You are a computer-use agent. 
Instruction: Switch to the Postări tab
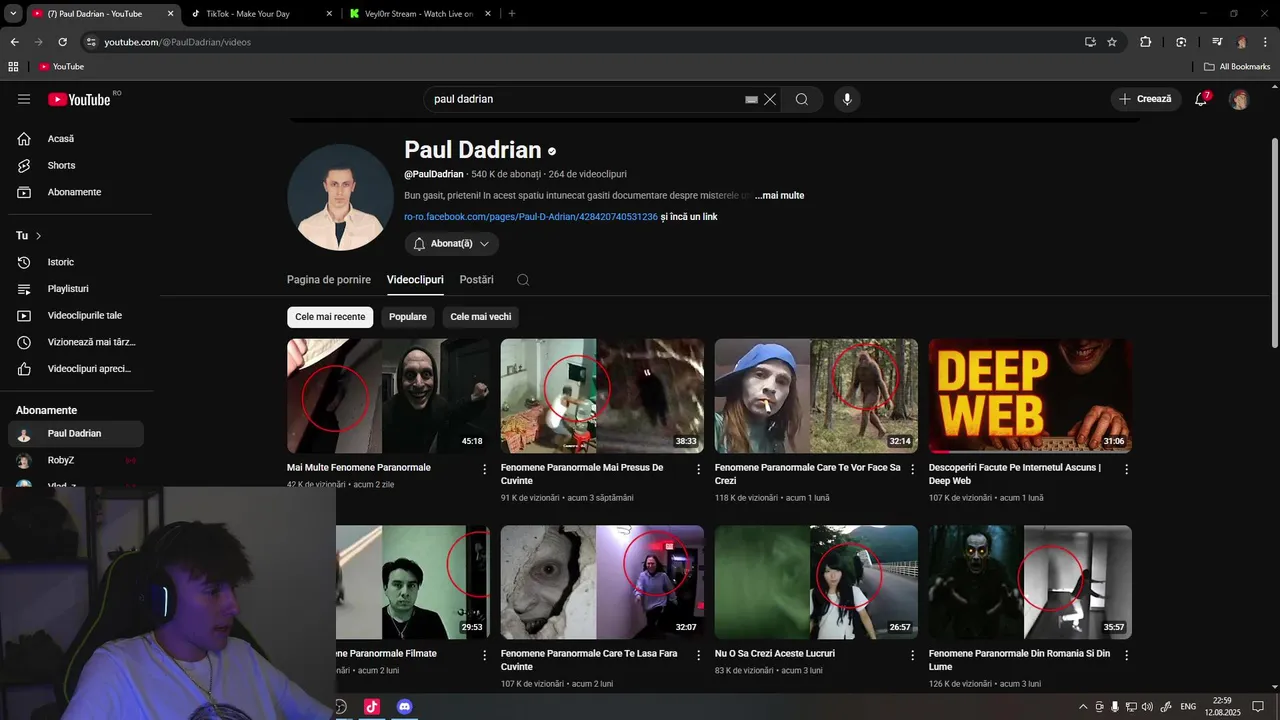click(x=477, y=280)
